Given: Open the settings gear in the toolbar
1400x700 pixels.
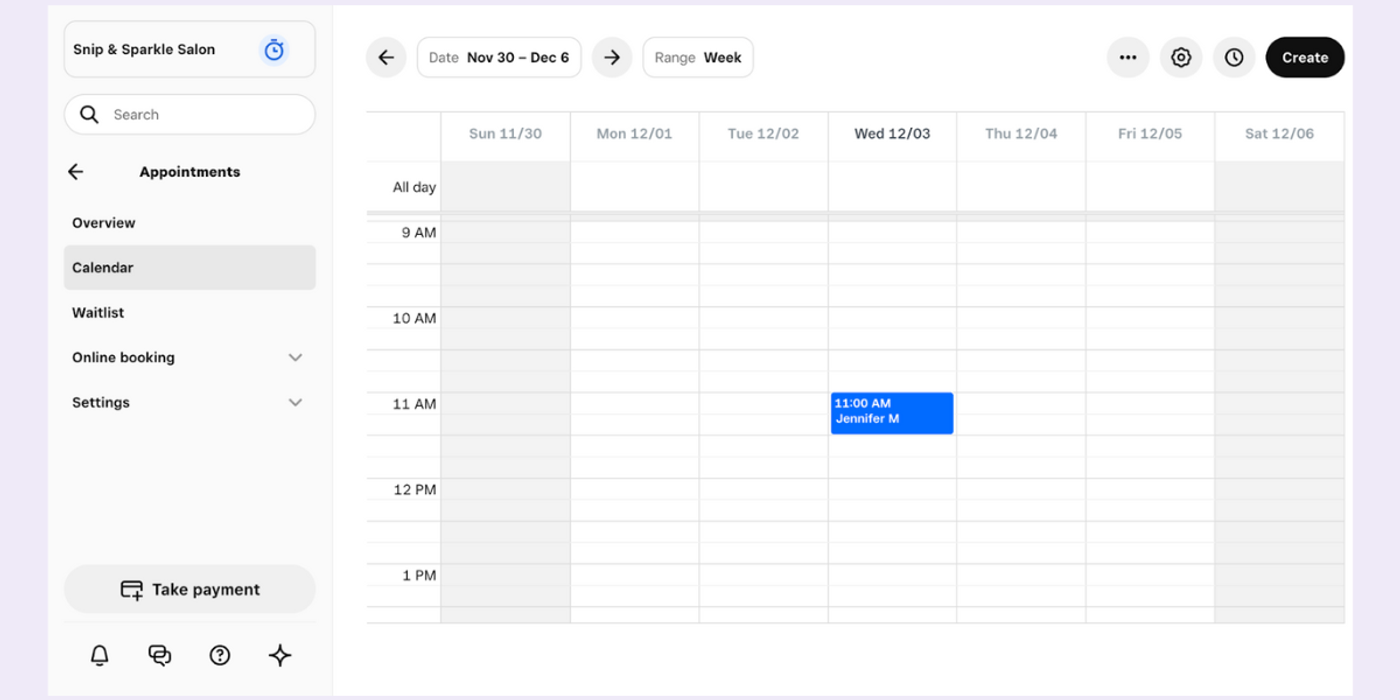Looking at the screenshot, I should point(1181,57).
